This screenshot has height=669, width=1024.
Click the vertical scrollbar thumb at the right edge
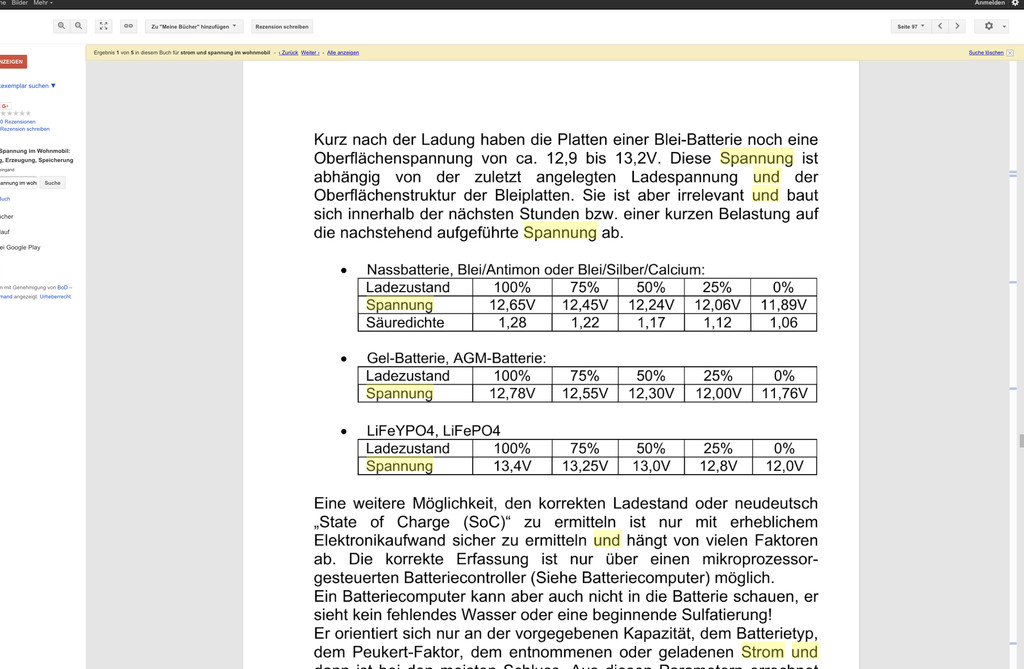coord(1021,441)
